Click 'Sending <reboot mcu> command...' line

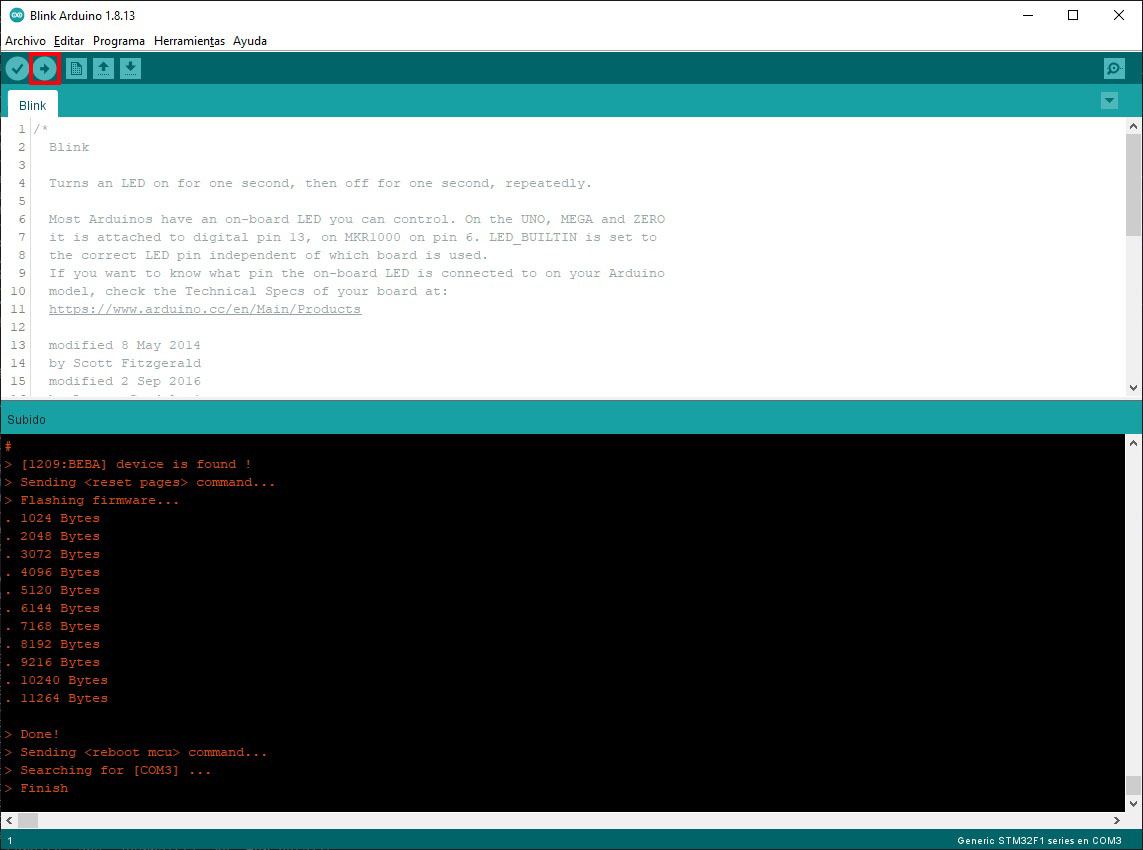coord(136,752)
